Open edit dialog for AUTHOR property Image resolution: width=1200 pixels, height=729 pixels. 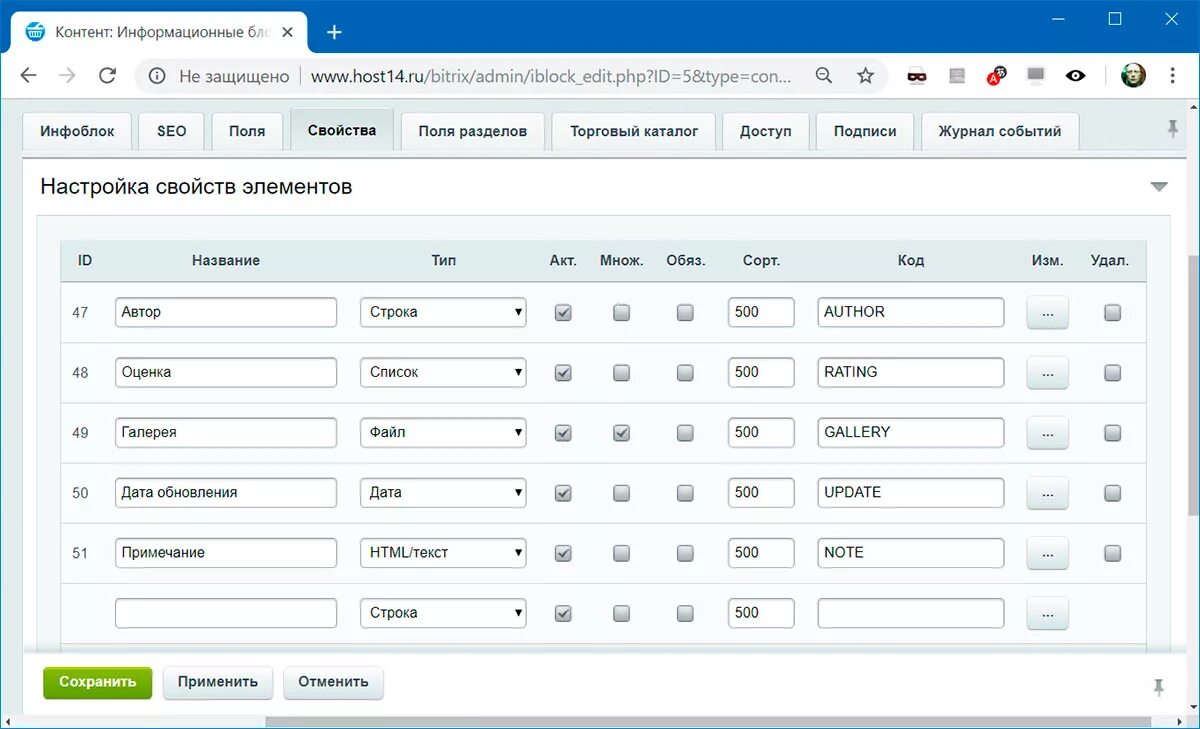[x=1047, y=313]
